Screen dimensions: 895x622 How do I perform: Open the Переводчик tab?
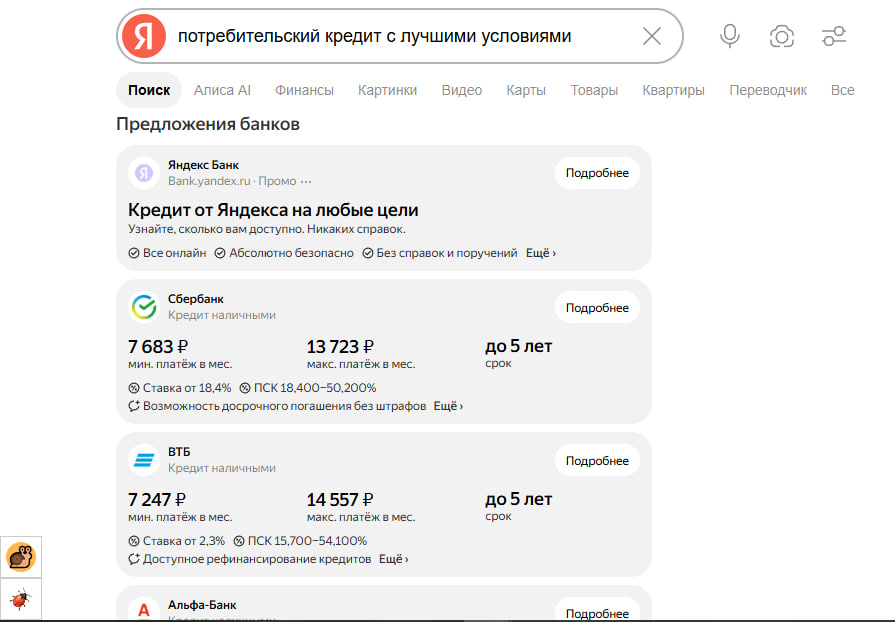pos(768,90)
